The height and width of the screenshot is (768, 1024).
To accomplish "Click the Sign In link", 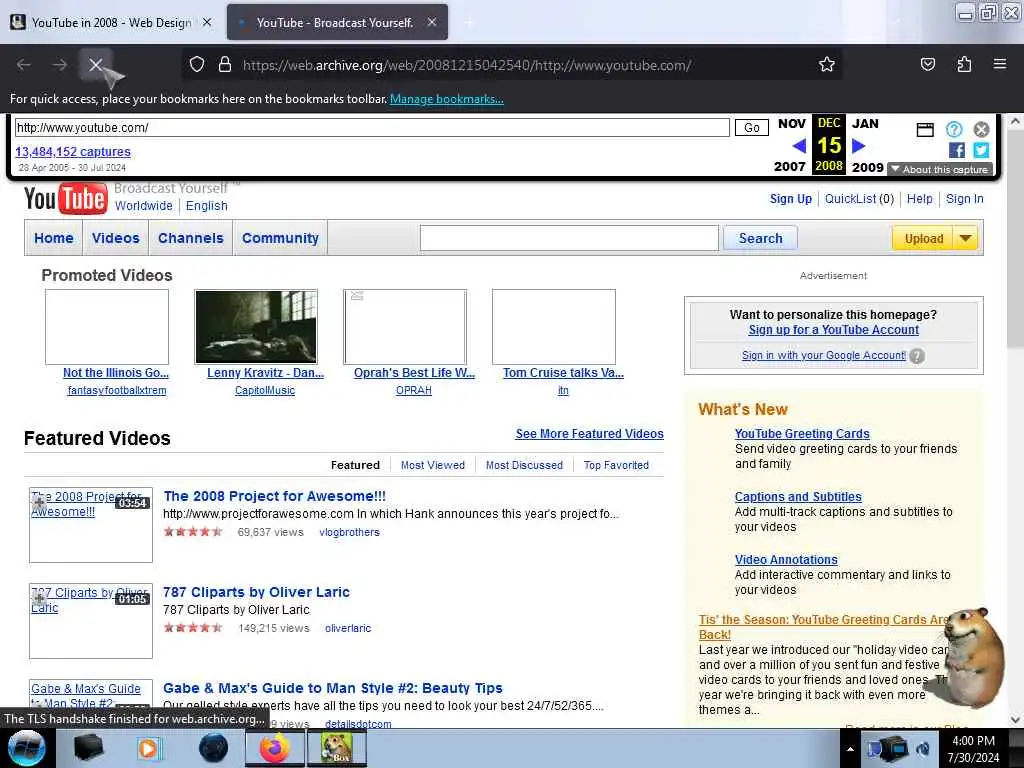I will 965,199.
